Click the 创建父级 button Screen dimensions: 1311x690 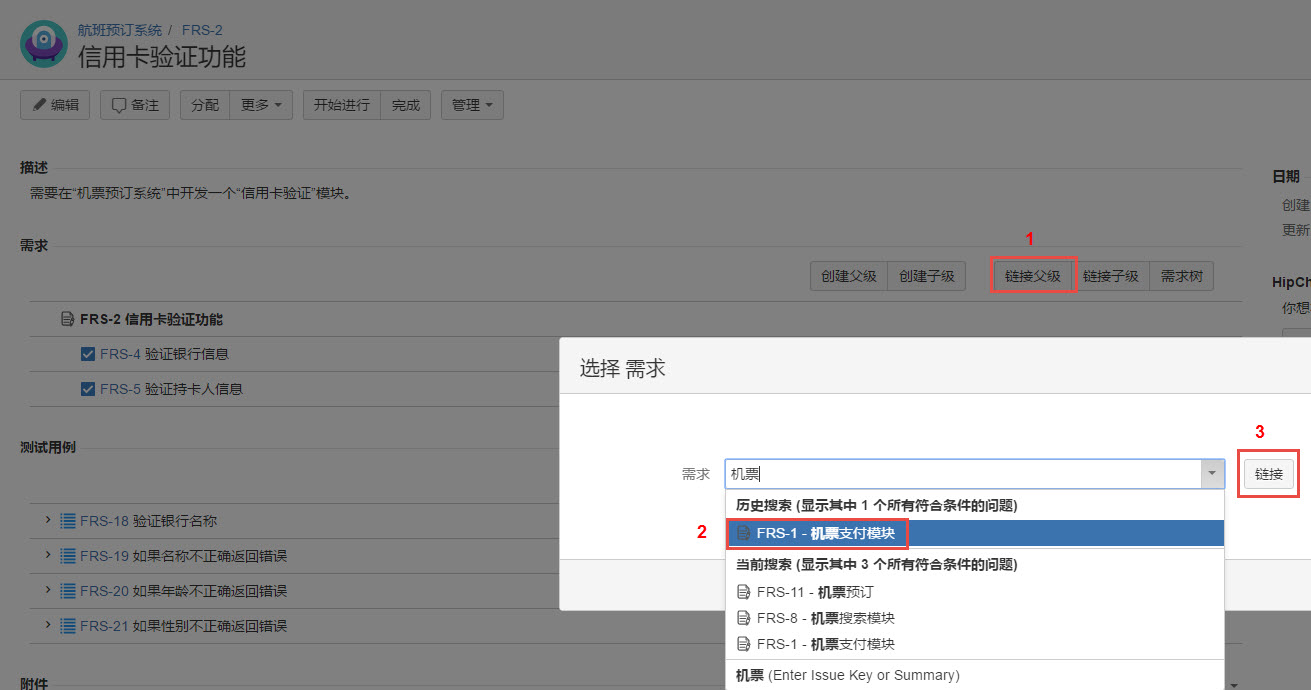[x=849, y=277]
